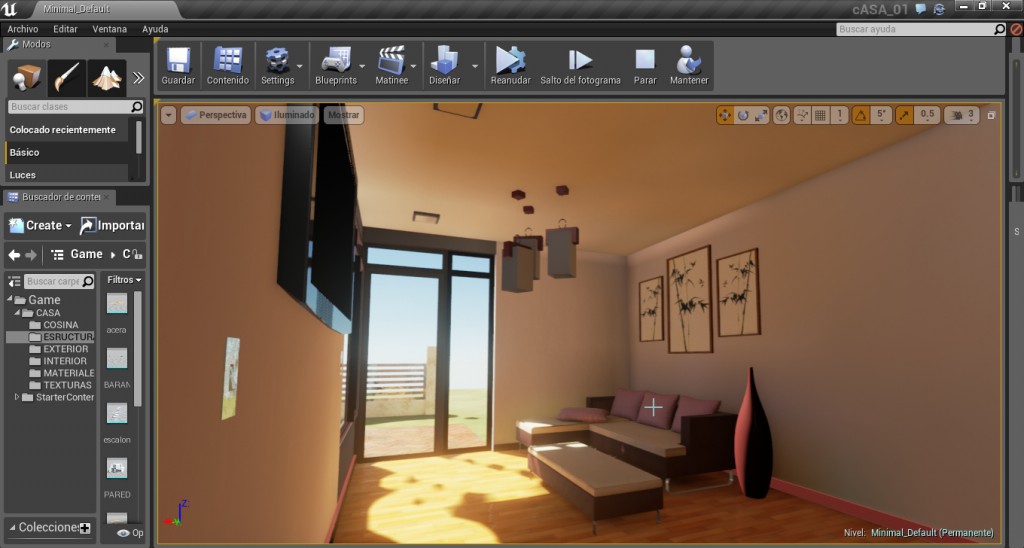Toggle world coordinate system globe icon
This screenshot has width=1024, height=548.
click(x=782, y=116)
